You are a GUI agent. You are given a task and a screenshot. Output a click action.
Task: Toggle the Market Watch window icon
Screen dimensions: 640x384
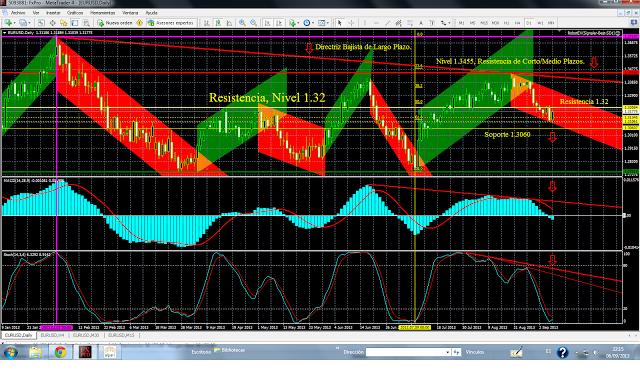click(41, 23)
